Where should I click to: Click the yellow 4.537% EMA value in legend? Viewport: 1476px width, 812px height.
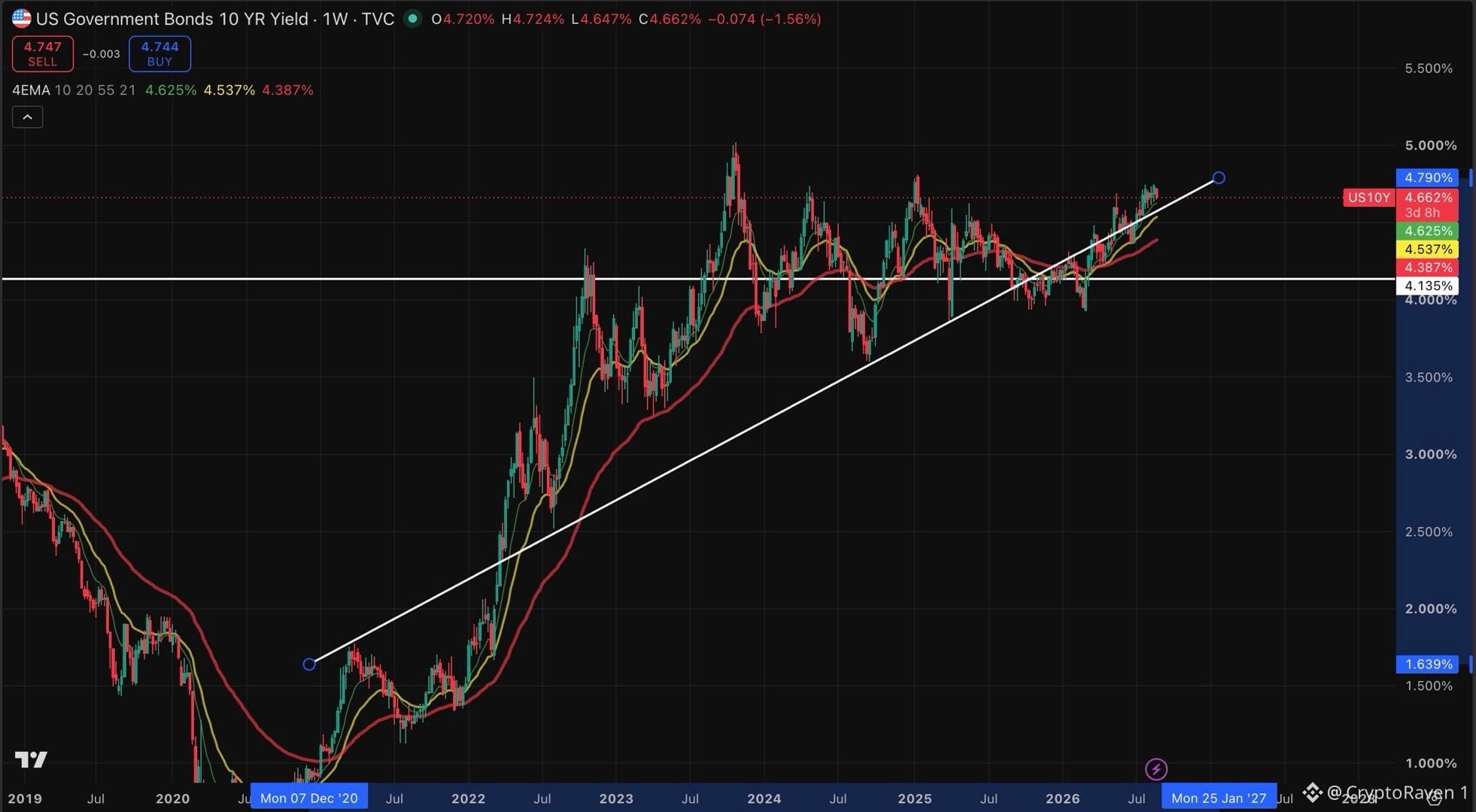click(x=229, y=90)
